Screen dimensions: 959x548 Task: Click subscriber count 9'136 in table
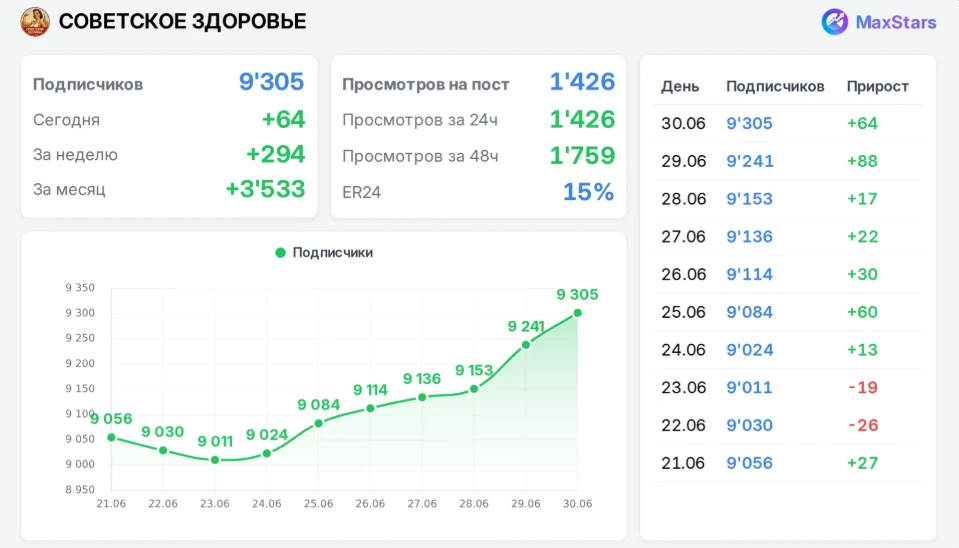750,237
